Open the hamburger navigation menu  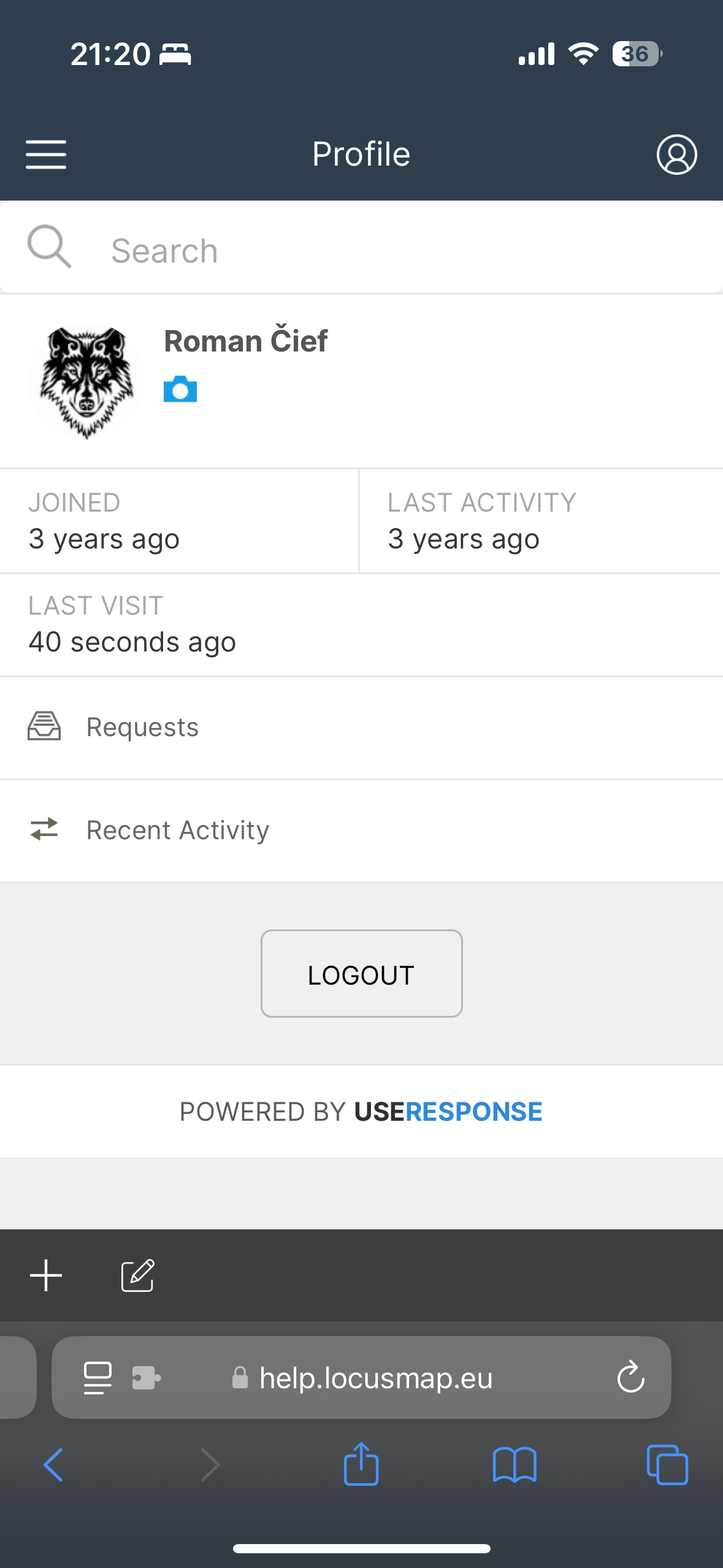(46, 154)
